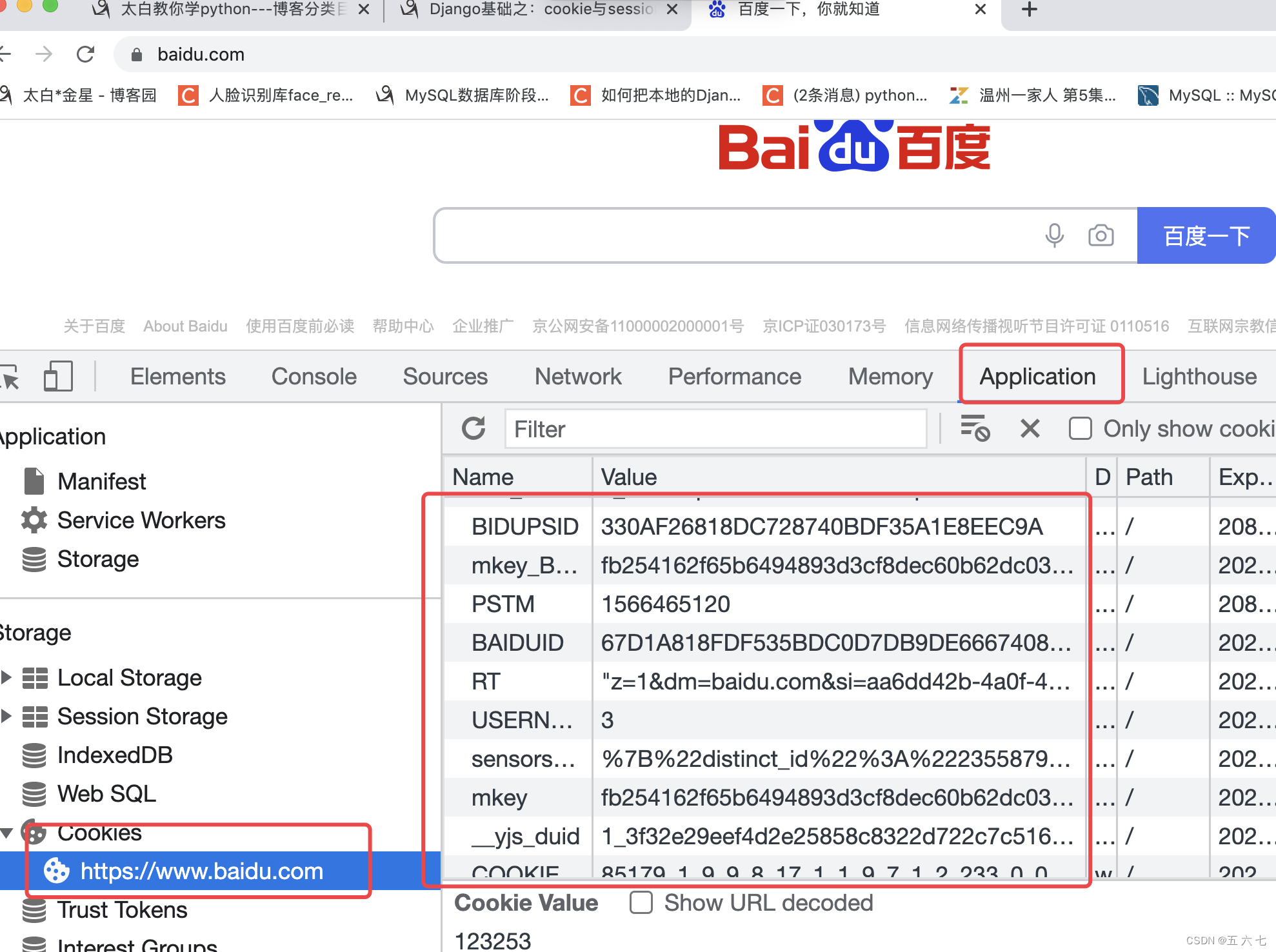Toggle 'Only show cookies' checkbox
The image size is (1276, 952).
click(1078, 429)
